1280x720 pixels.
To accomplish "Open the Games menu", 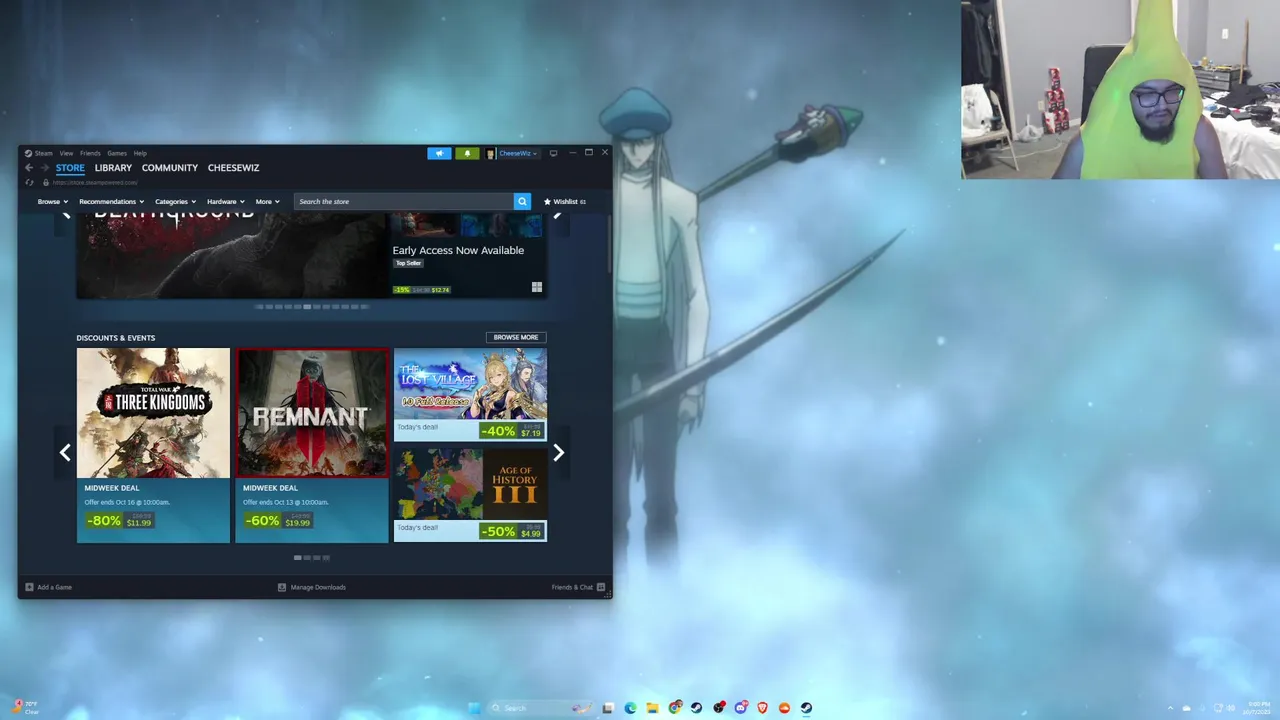I will (x=117, y=153).
